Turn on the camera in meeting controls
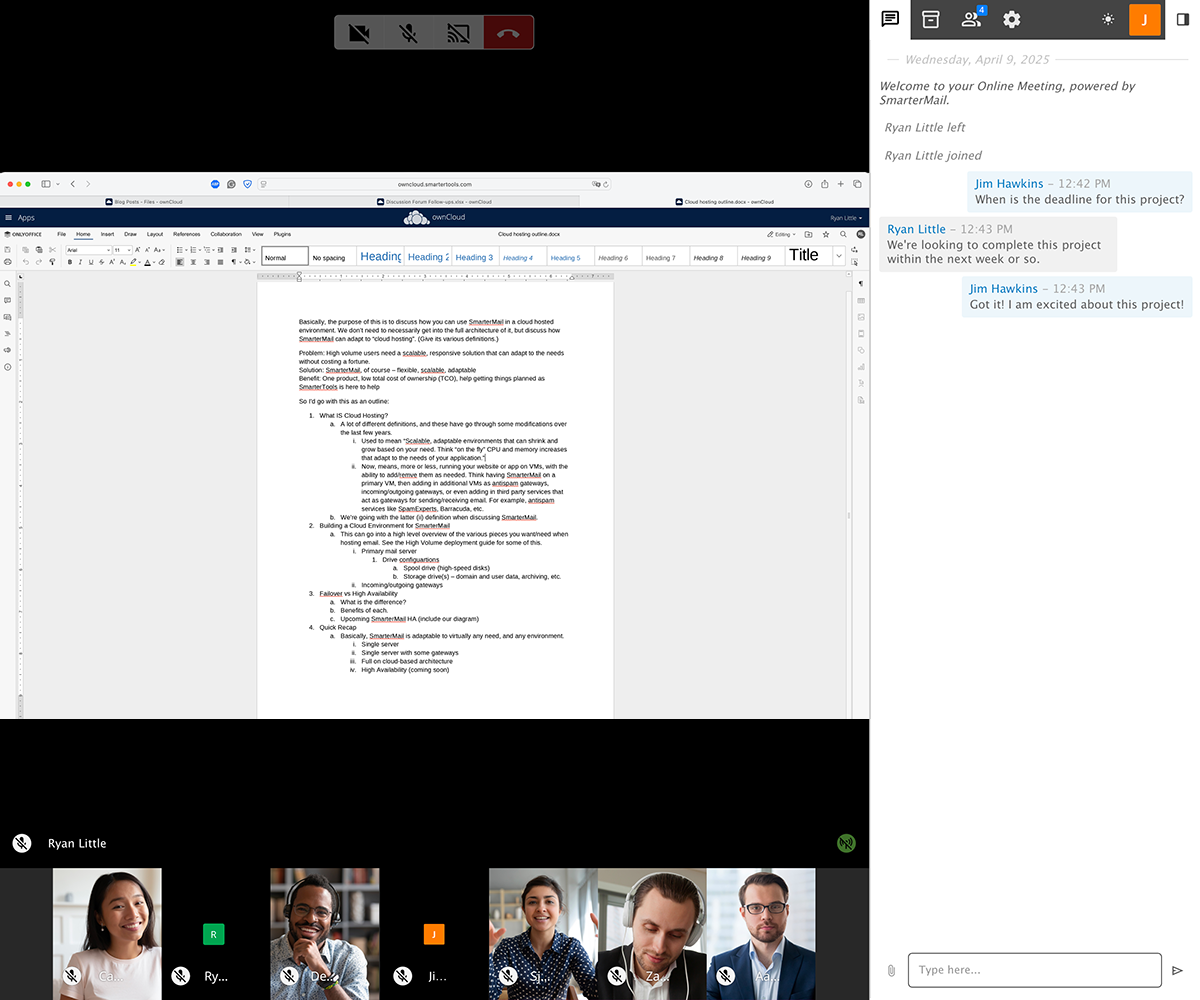Viewport: 1200px width, 1000px height. click(x=359, y=33)
